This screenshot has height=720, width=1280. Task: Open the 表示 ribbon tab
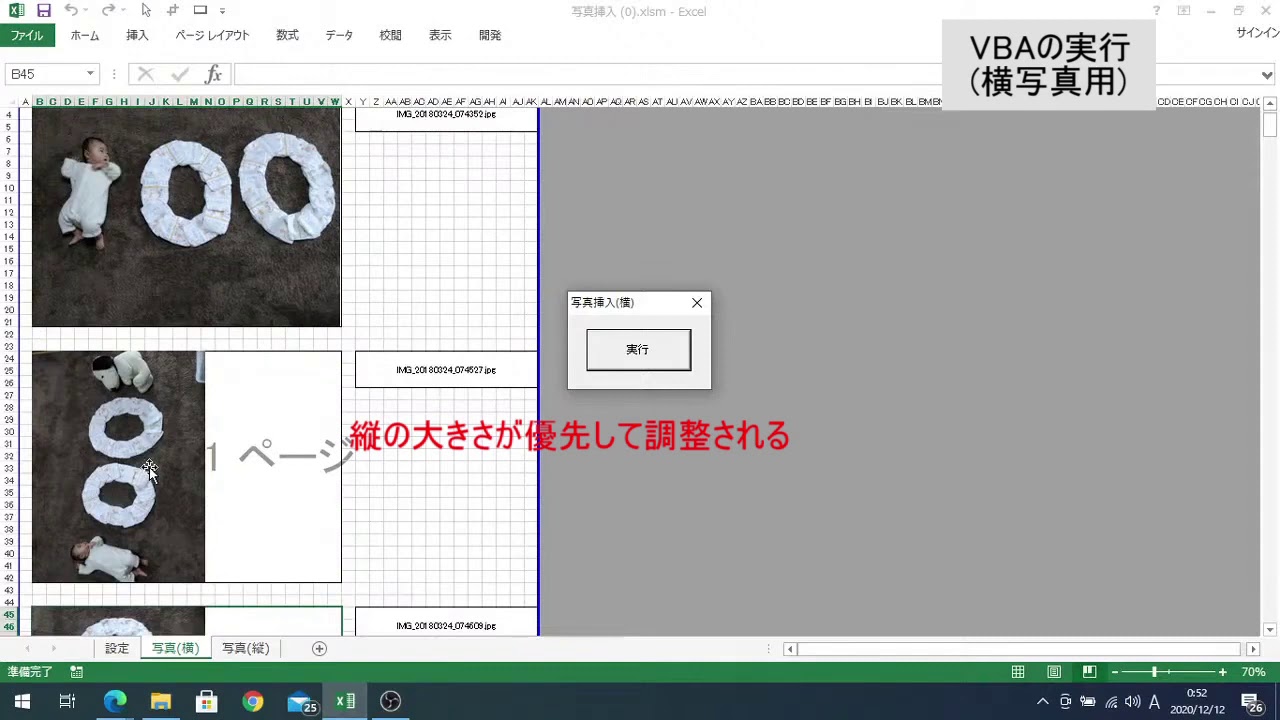[440, 35]
